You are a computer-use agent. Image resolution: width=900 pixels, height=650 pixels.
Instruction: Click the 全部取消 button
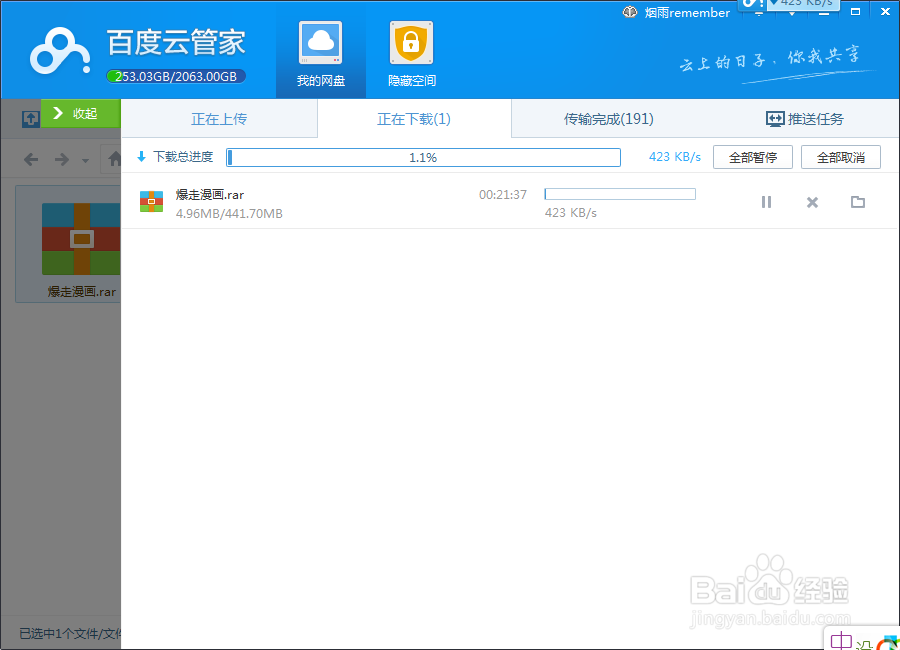(x=840, y=157)
